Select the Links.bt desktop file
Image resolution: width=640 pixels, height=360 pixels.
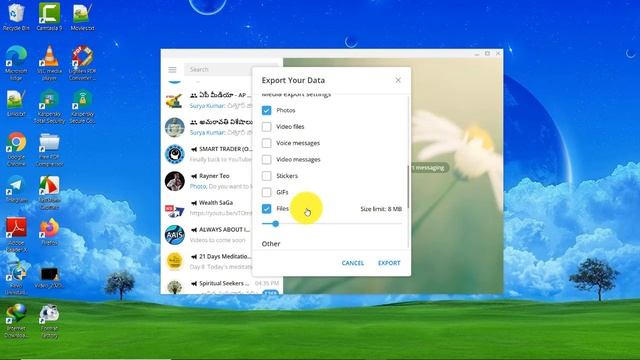point(16,103)
